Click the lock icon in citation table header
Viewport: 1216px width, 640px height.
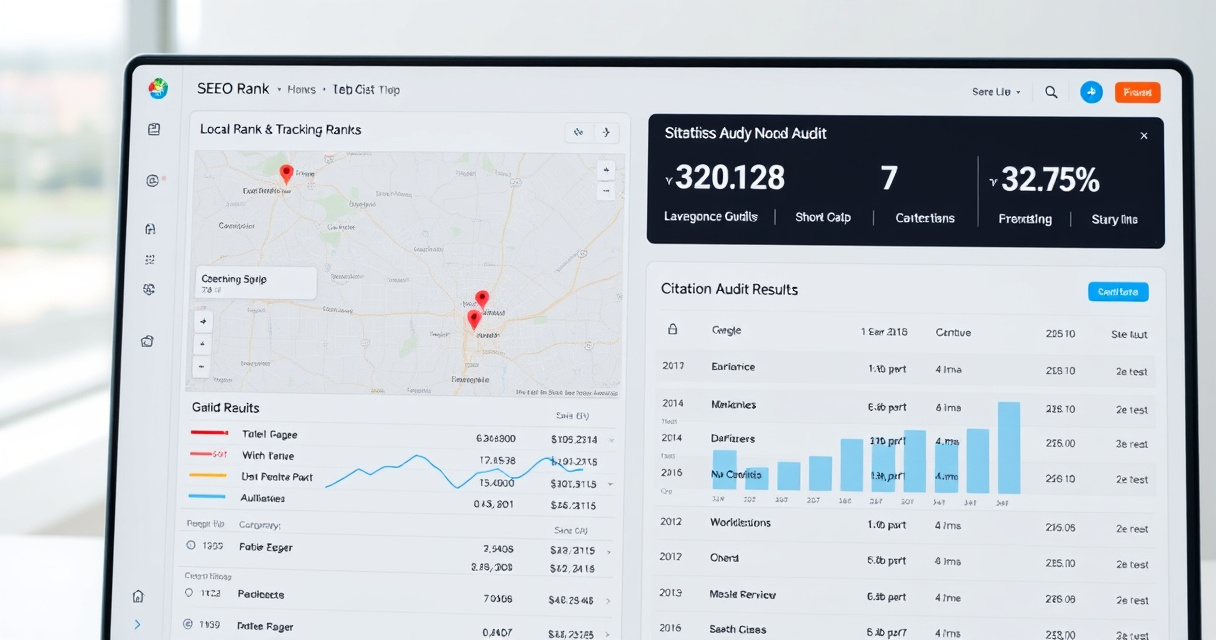pos(672,329)
